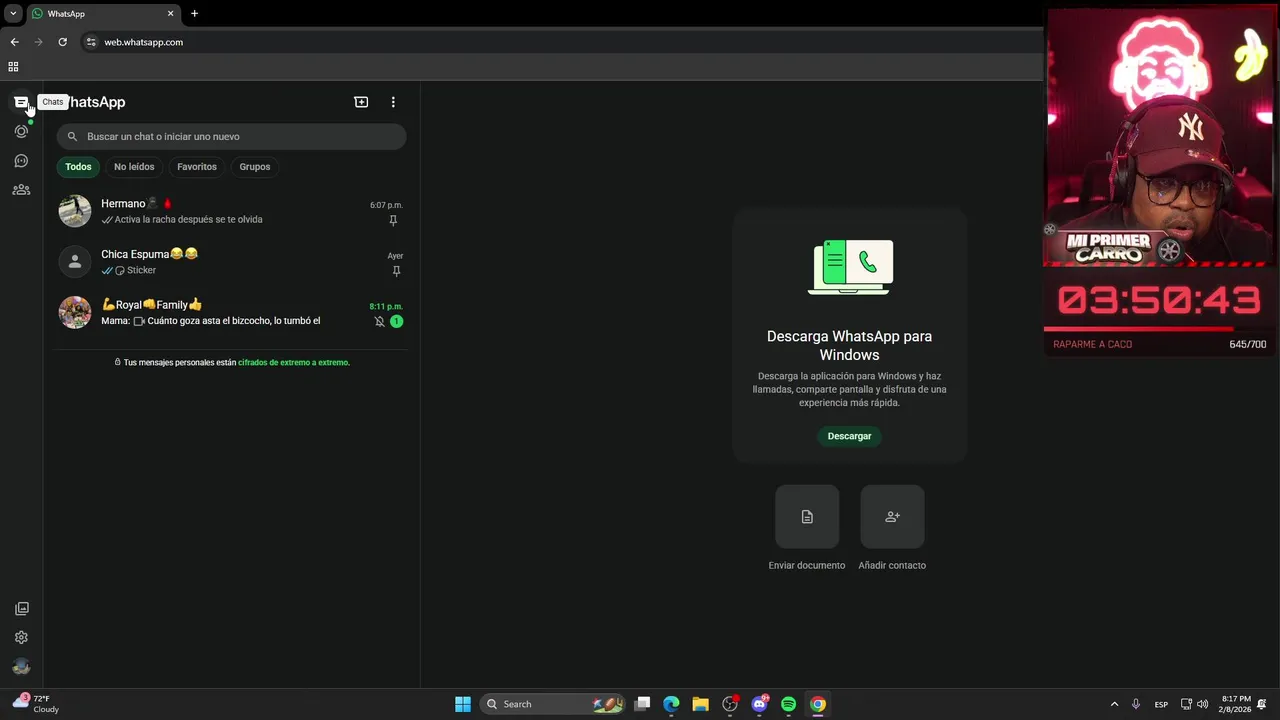Open File Explorer from taskbar
The height and width of the screenshot is (720, 1280).
[700, 704]
